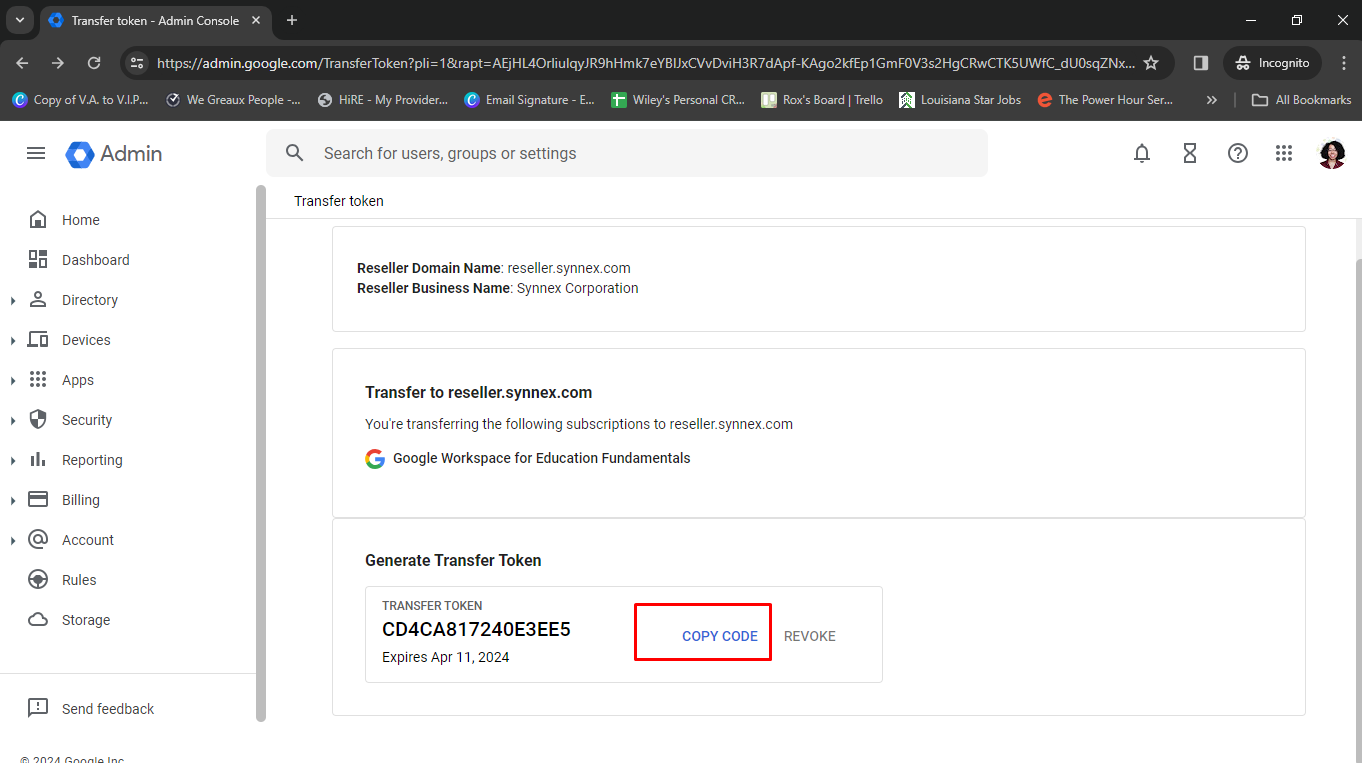Click the Devices icon in sidebar
Image resolution: width=1362 pixels, height=763 pixels.
[38, 340]
